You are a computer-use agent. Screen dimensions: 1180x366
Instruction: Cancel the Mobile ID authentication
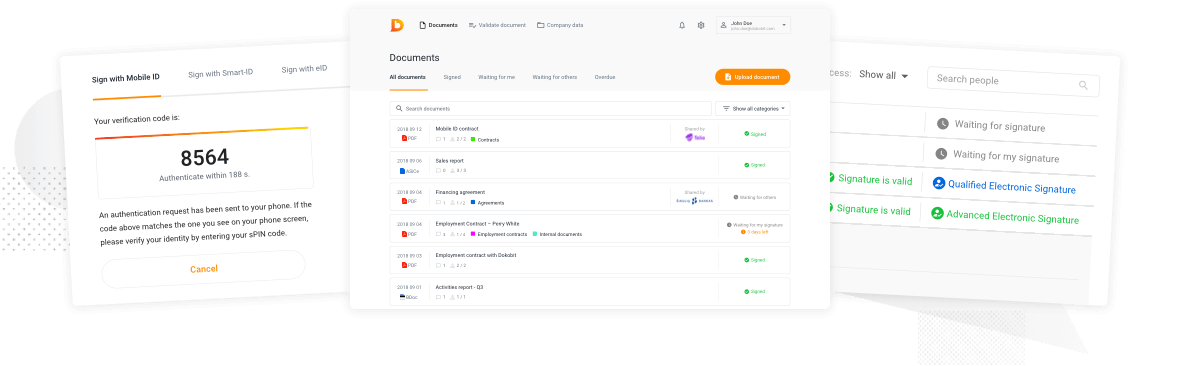click(x=204, y=269)
